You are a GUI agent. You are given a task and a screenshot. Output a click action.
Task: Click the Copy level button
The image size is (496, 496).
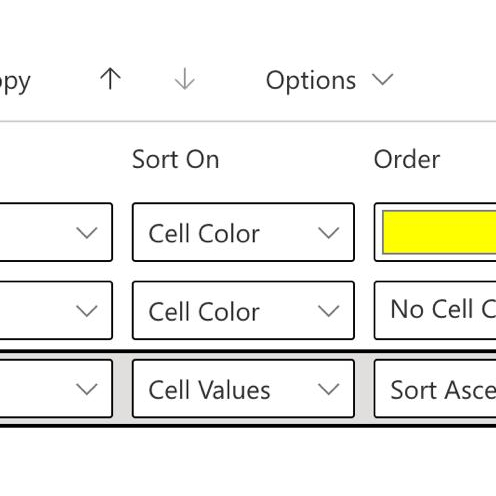(15, 82)
